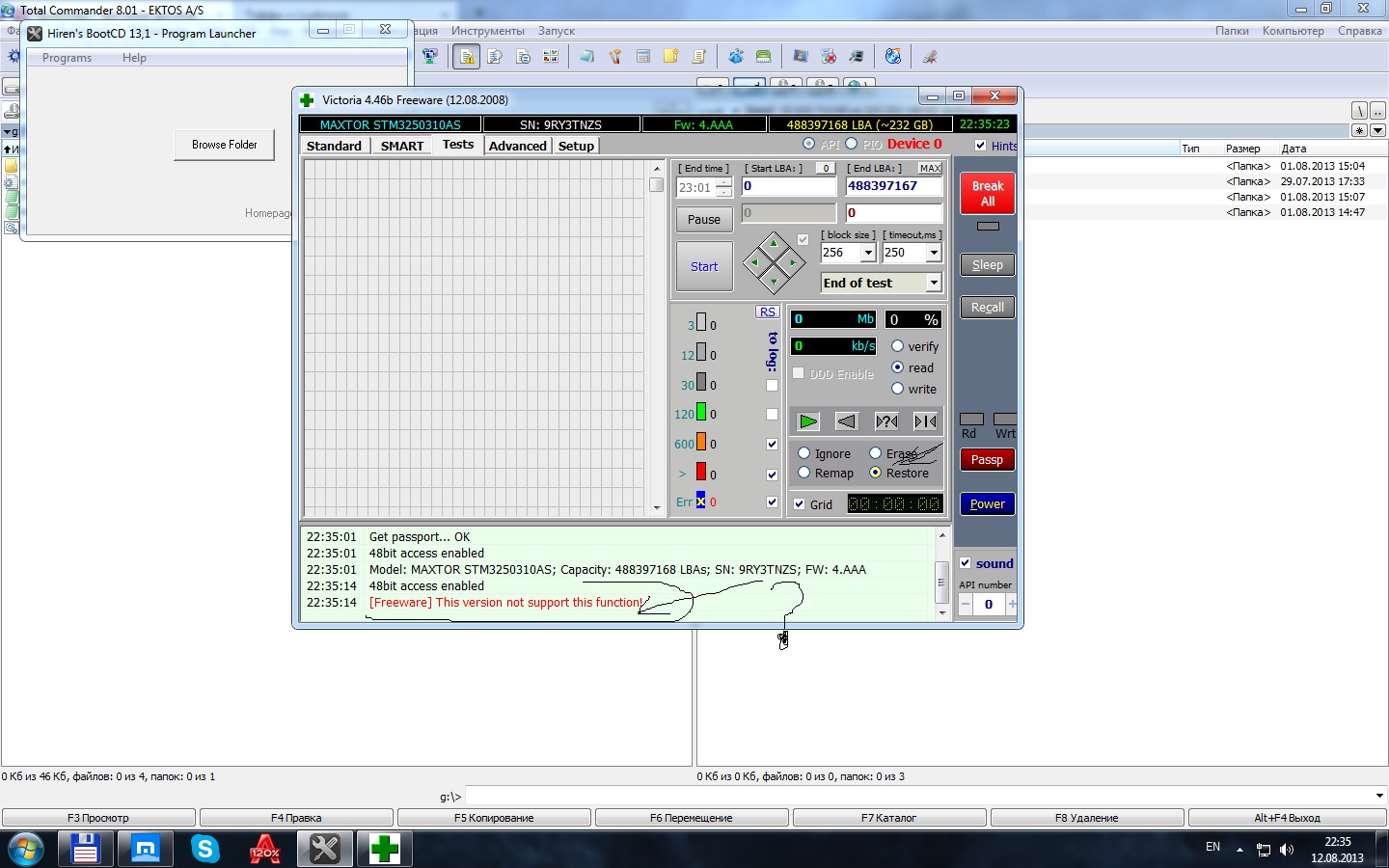Click the Start scan button

704,266
